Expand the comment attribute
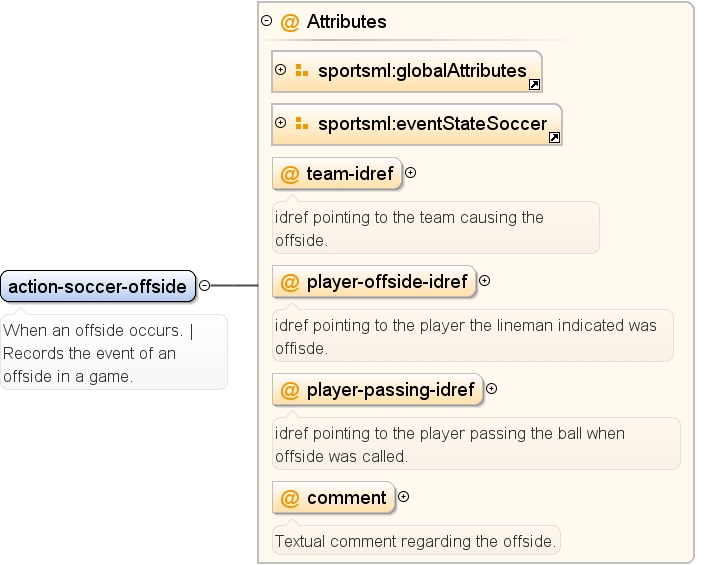 403,497
